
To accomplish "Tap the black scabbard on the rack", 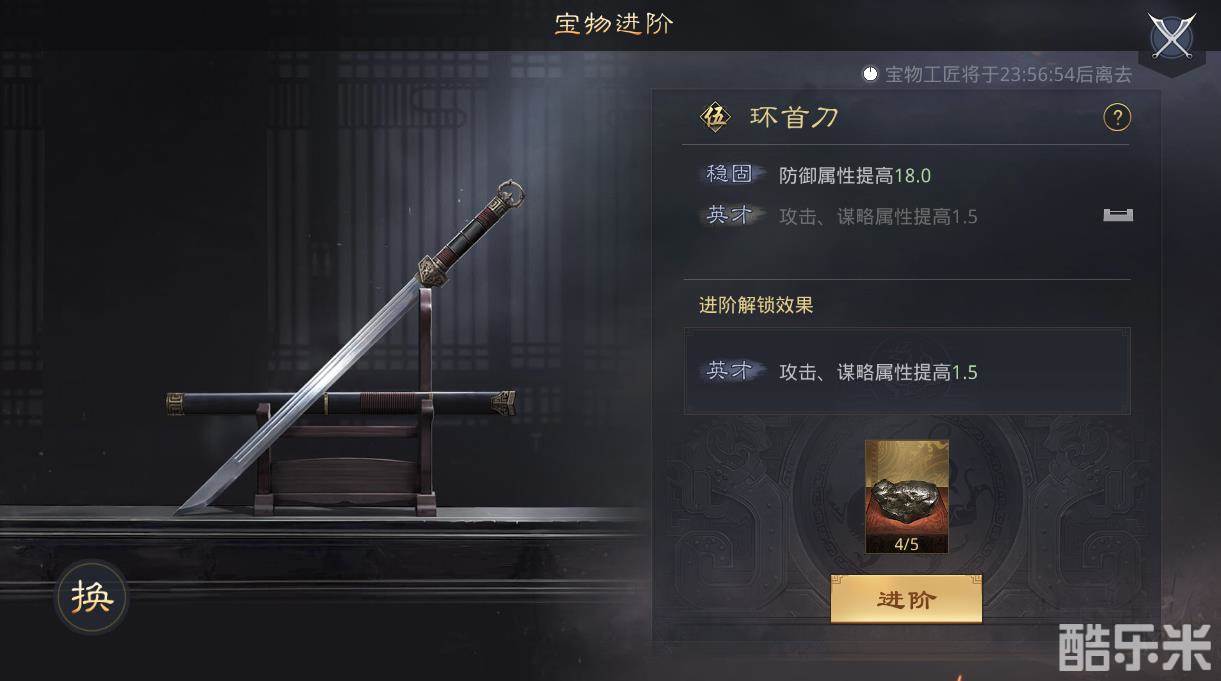I will pyautogui.click(x=340, y=403).
